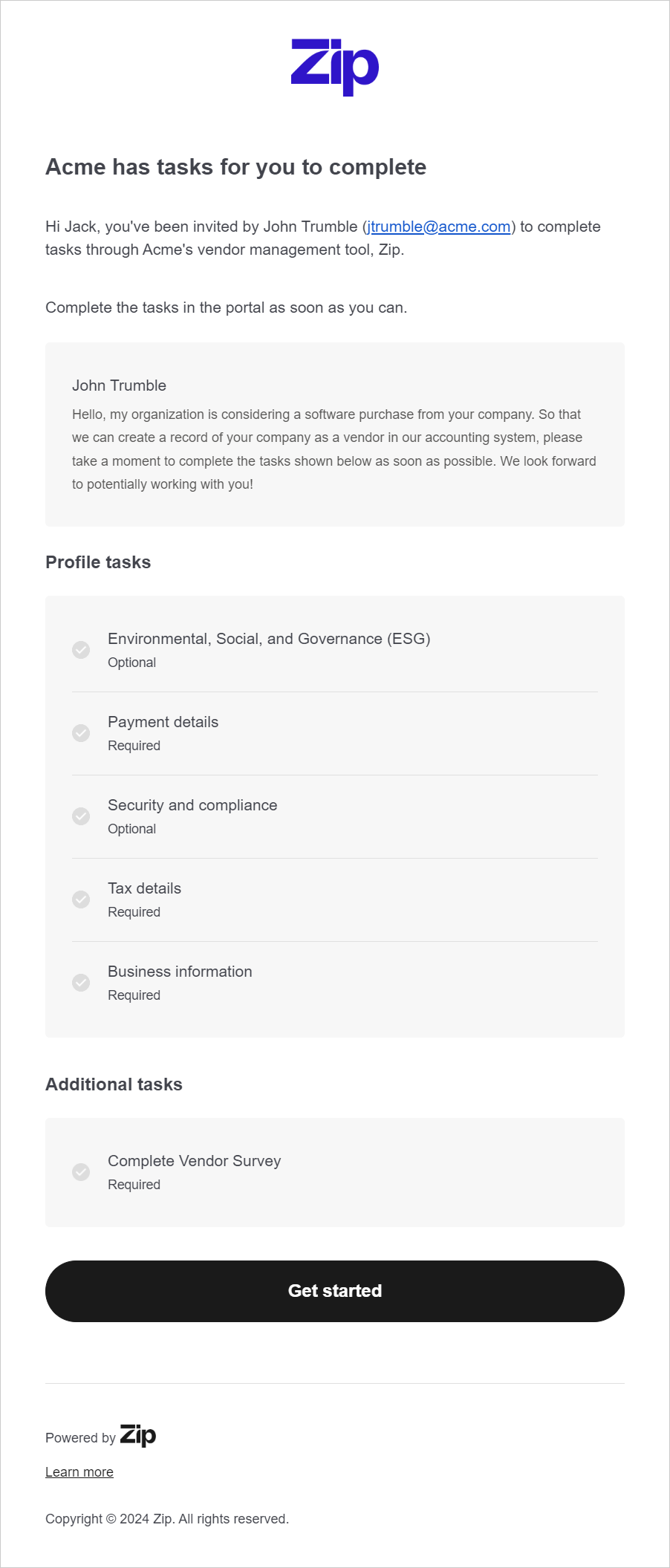Image resolution: width=670 pixels, height=1568 pixels.
Task: Select the Business information task title
Action: [180, 972]
